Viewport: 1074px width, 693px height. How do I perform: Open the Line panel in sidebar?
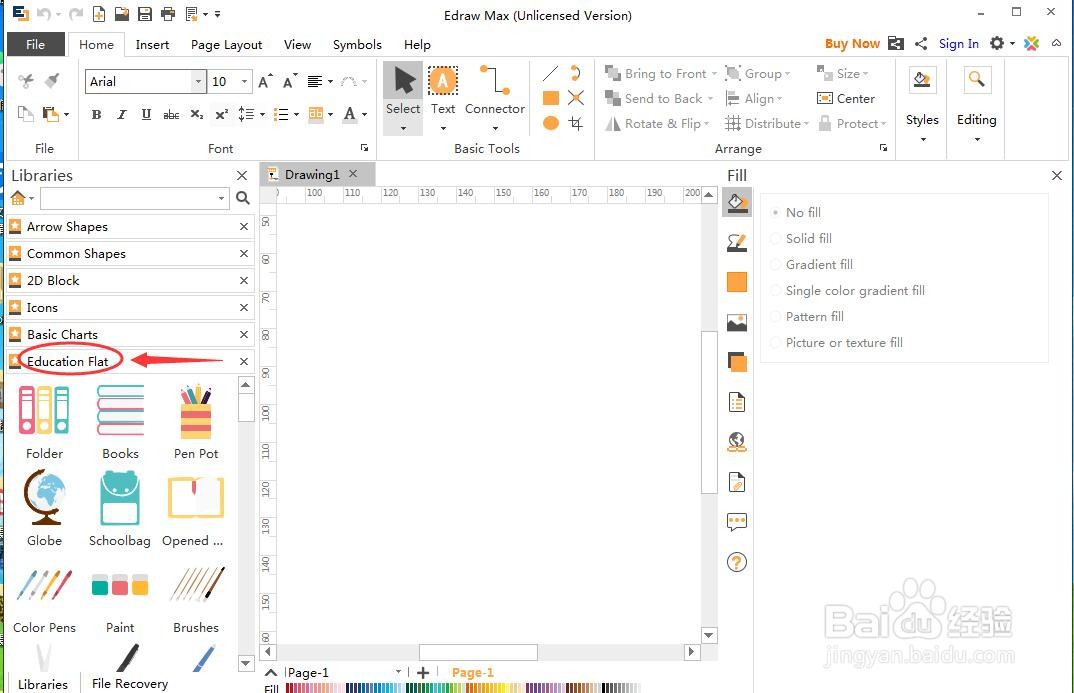(x=736, y=242)
